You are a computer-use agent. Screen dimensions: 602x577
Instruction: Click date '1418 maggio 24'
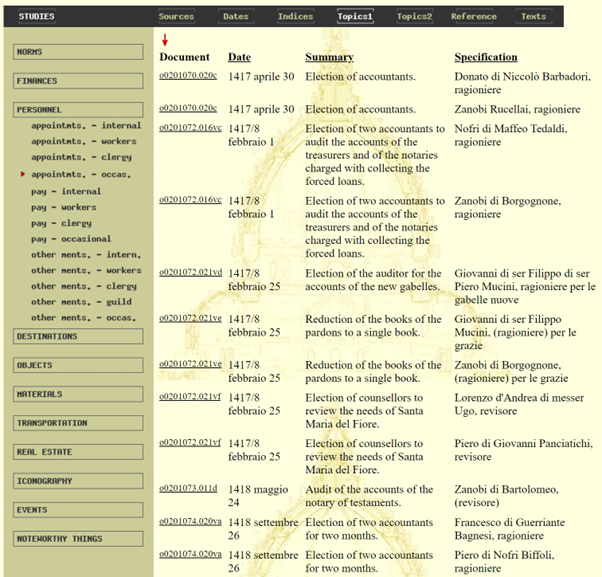tap(258, 496)
